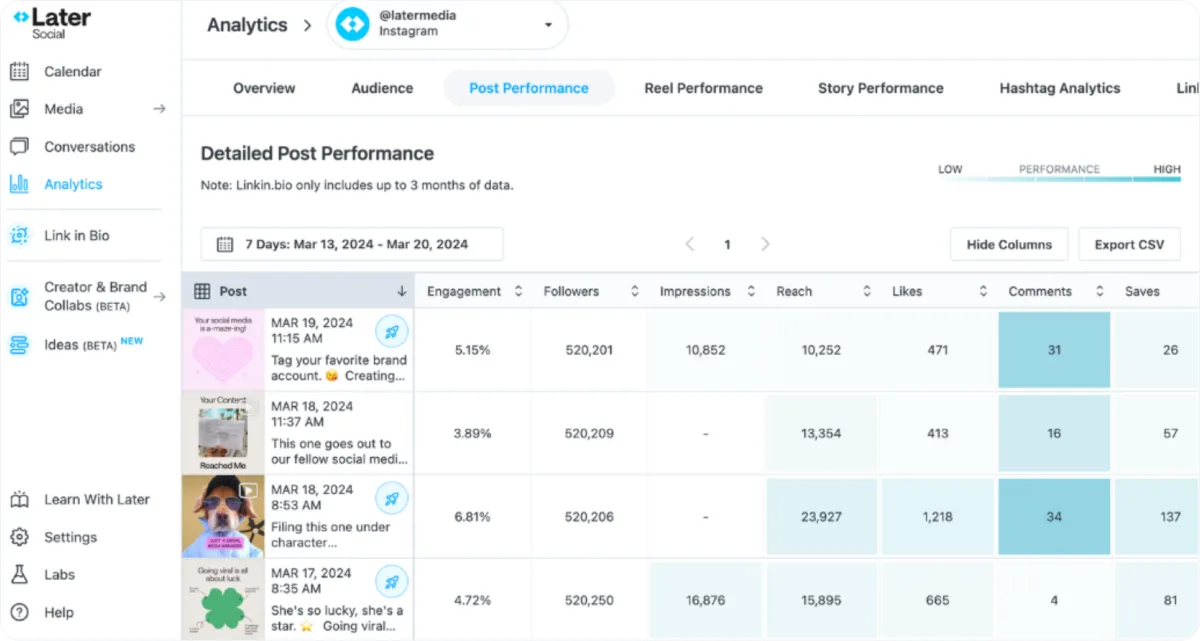Open the 7 Days date range picker
The image size is (1200, 641).
[352, 244]
